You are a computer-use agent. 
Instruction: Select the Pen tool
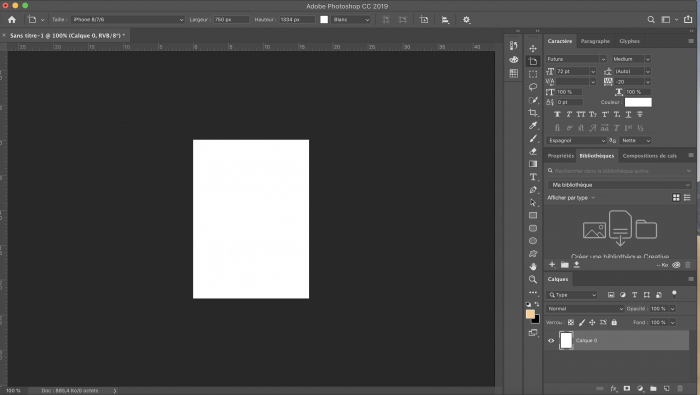(533, 190)
